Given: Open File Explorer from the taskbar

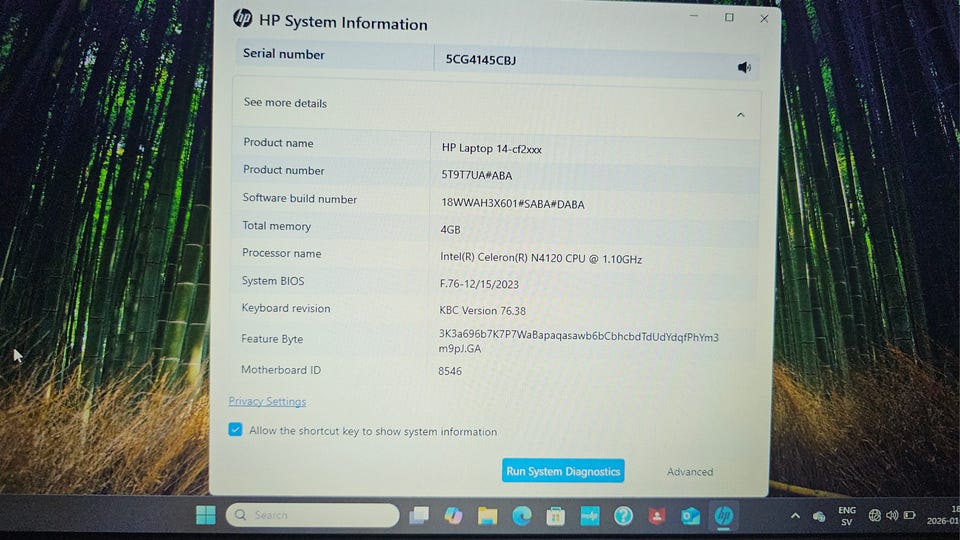Looking at the screenshot, I should point(487,516).
